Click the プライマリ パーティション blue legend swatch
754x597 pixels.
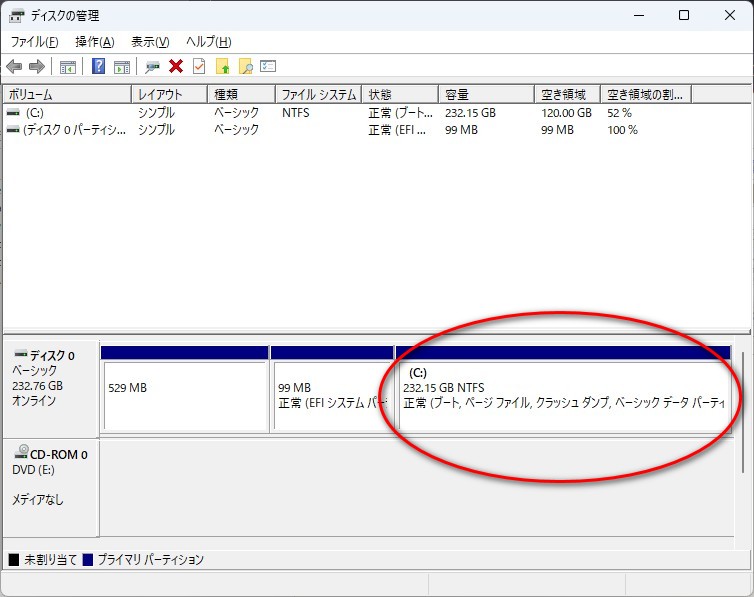88,560
